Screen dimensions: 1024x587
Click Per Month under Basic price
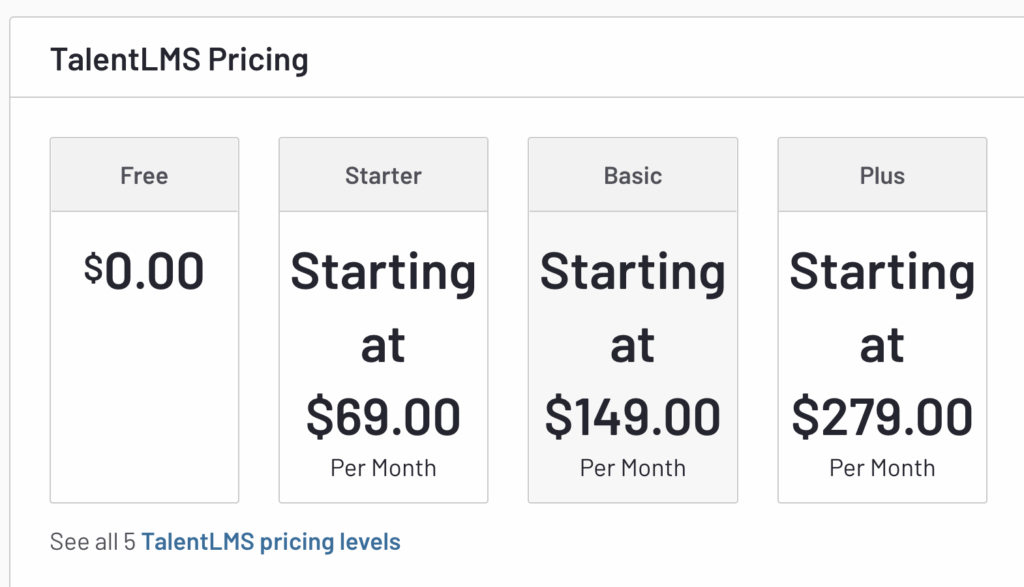point(633,468)
